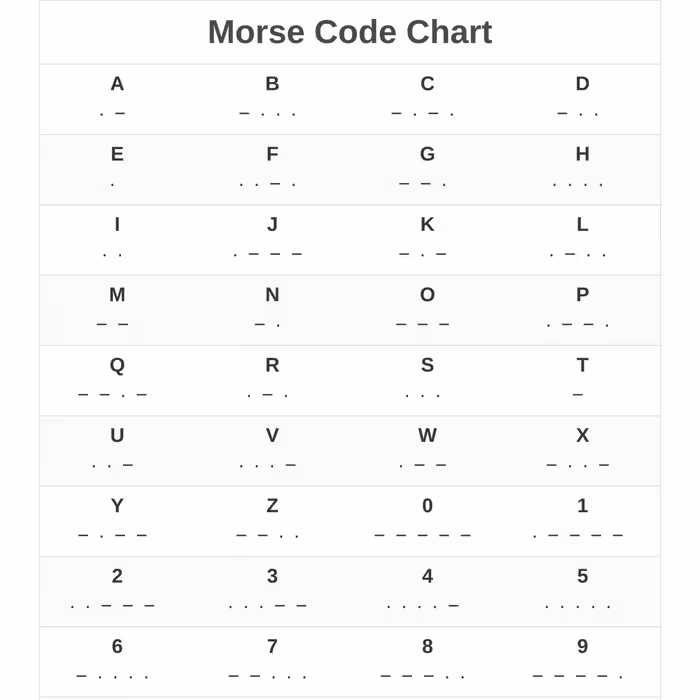Select the digit 0 cell

[x=427, y=520]
